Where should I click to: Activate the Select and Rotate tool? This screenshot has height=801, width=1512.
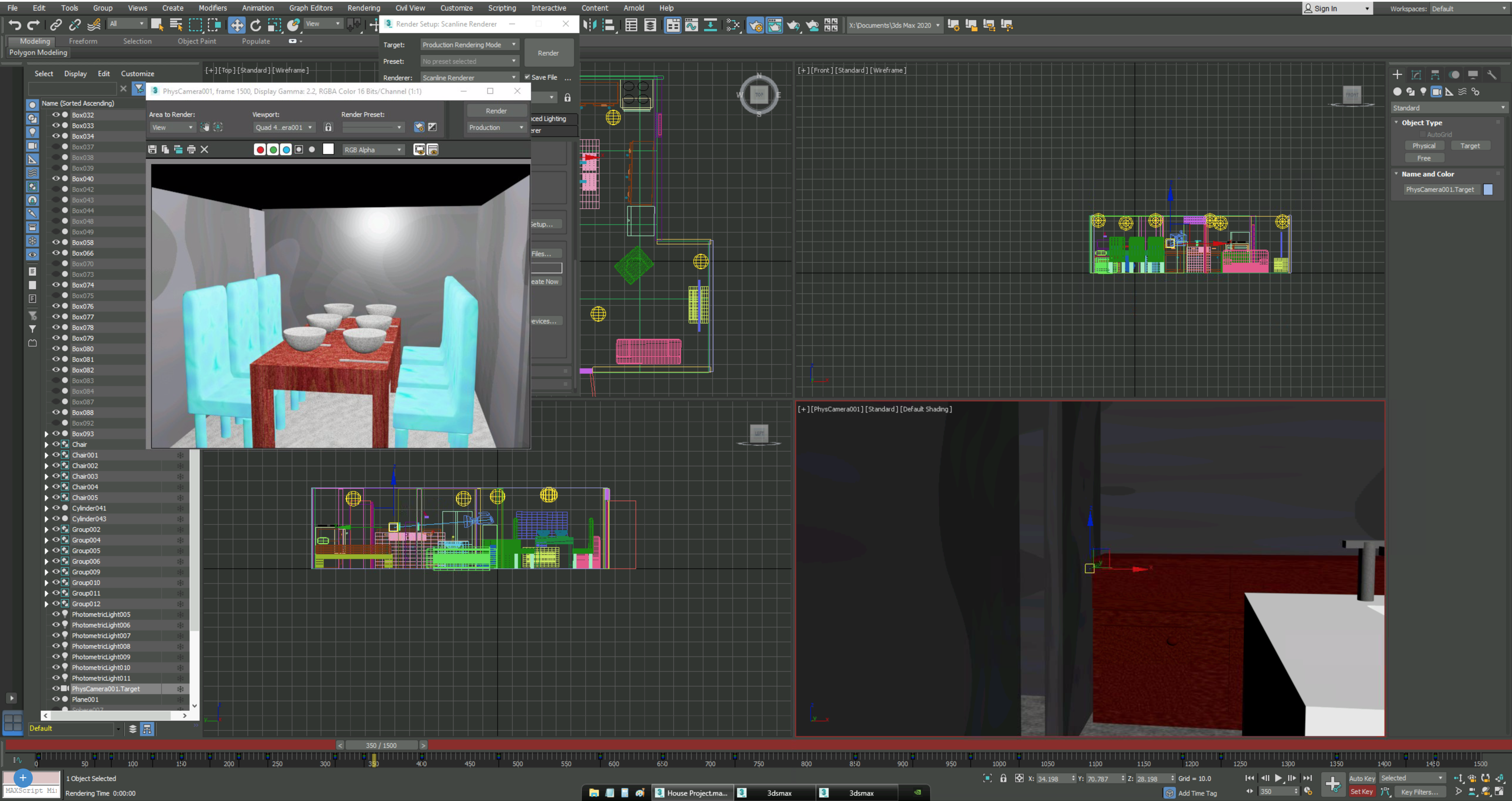point(255,25)
